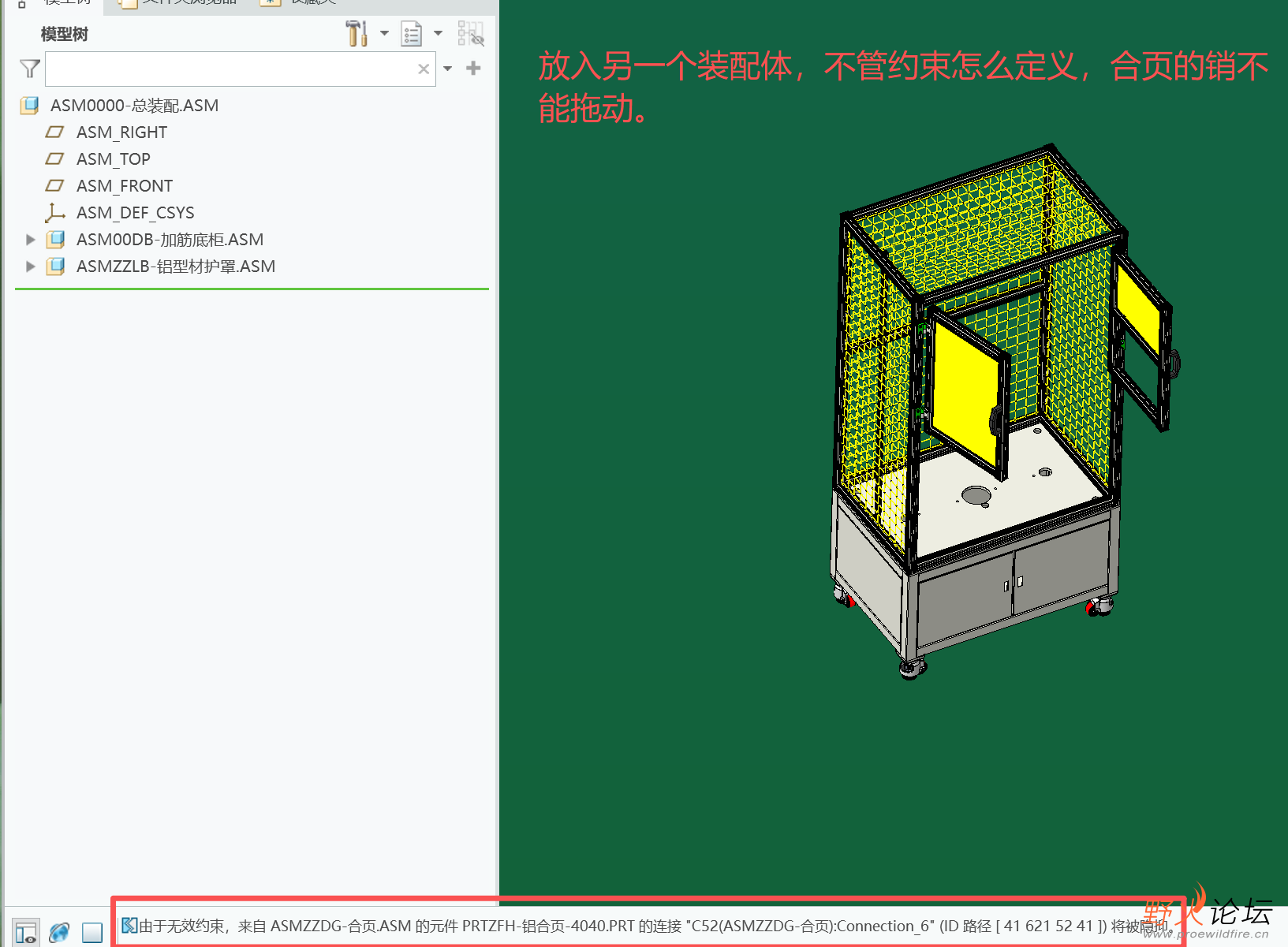Click the status message log icon
This screenshot has width=1288, height=947.
[129, 926]
